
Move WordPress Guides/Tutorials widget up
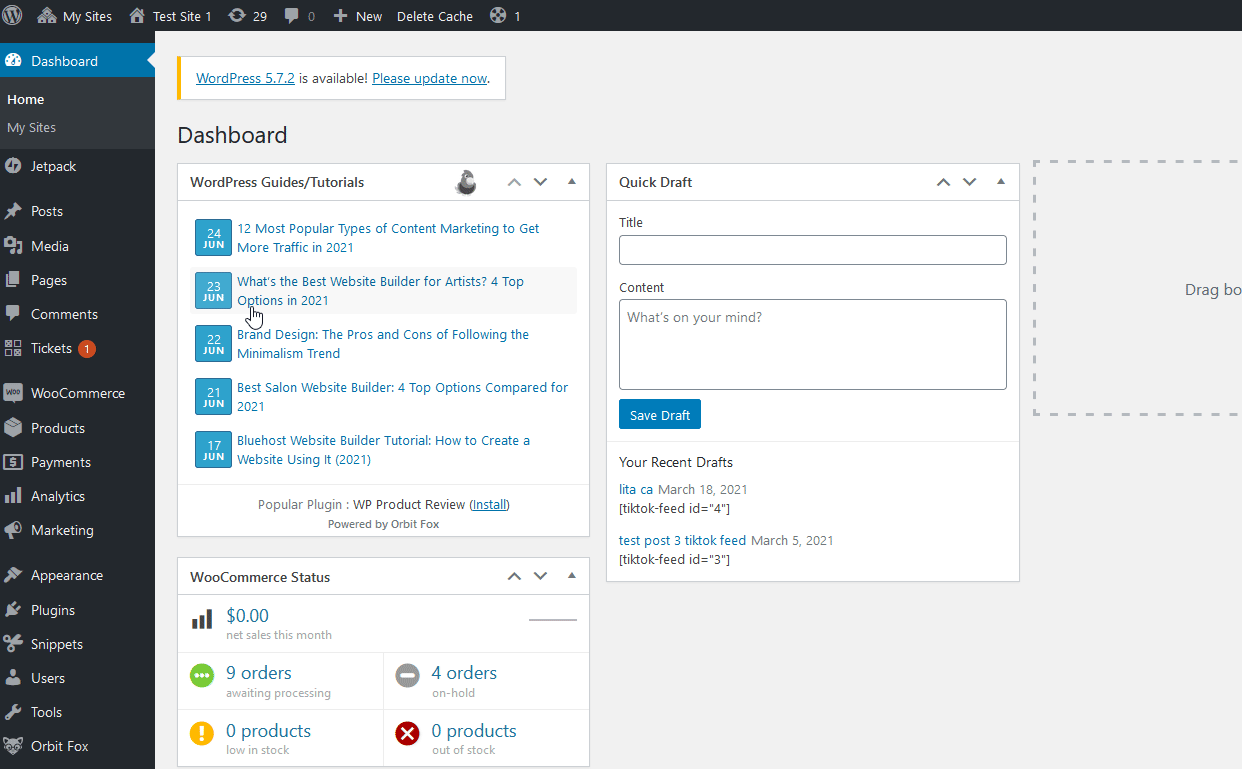tap(514, 182)
